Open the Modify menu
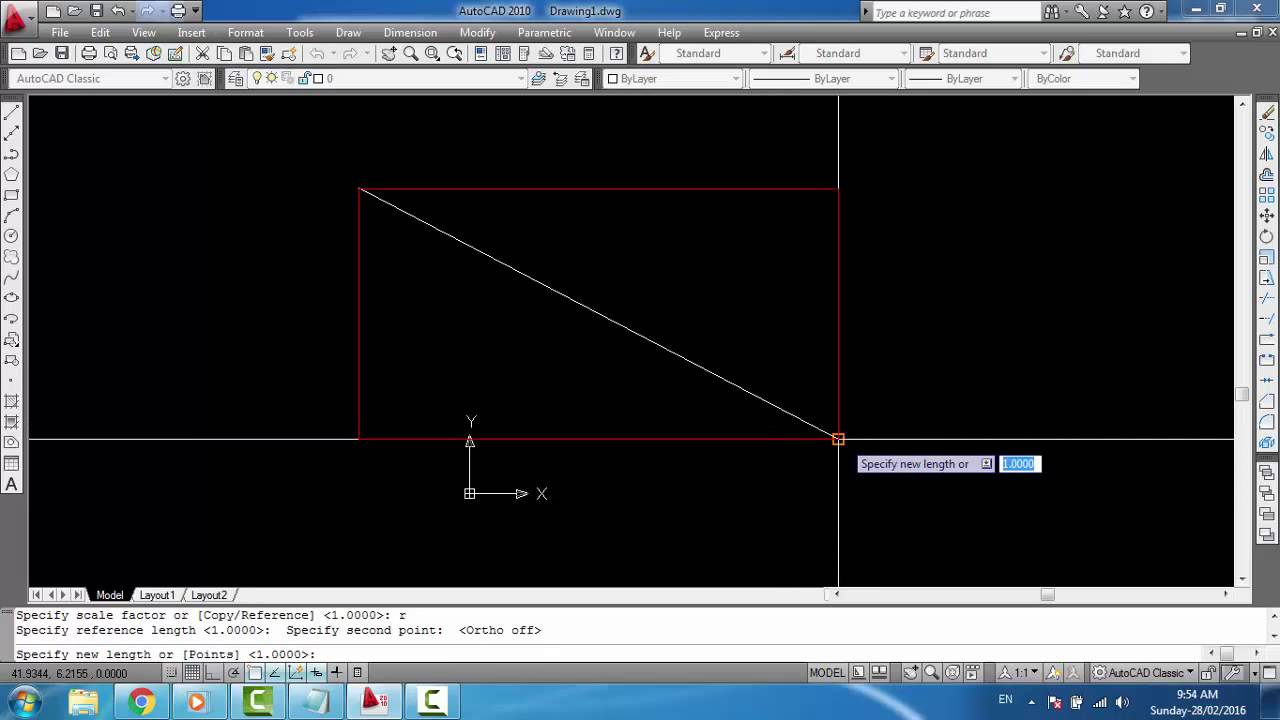 pyautogui.click(x=477, y=33)
